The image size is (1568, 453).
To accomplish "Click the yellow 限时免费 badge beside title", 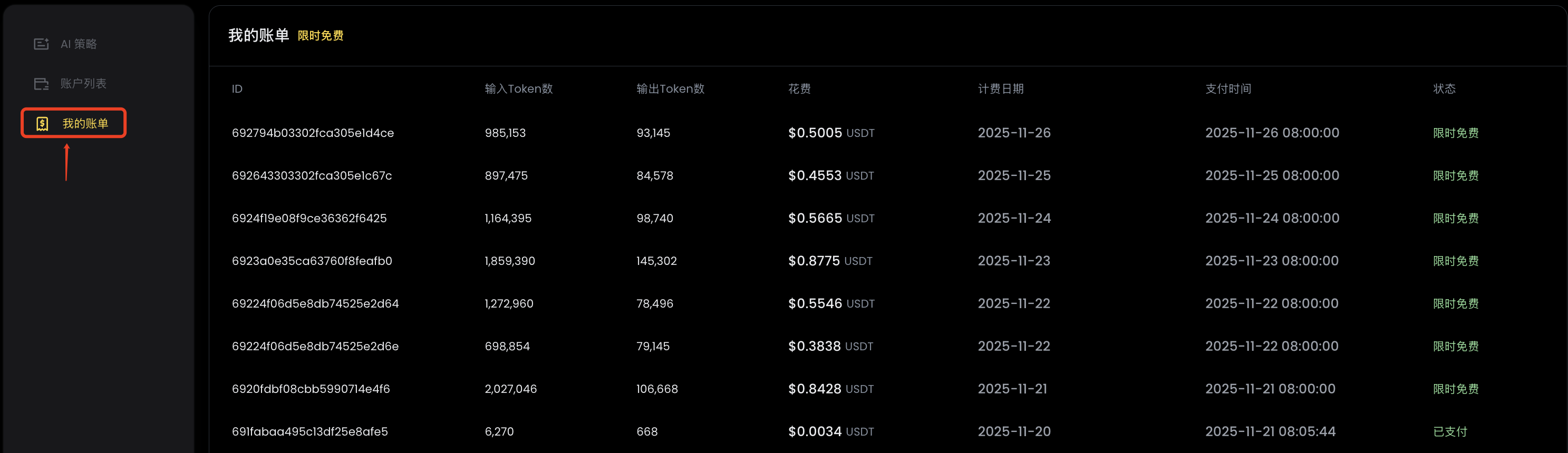I will (320, 36).
